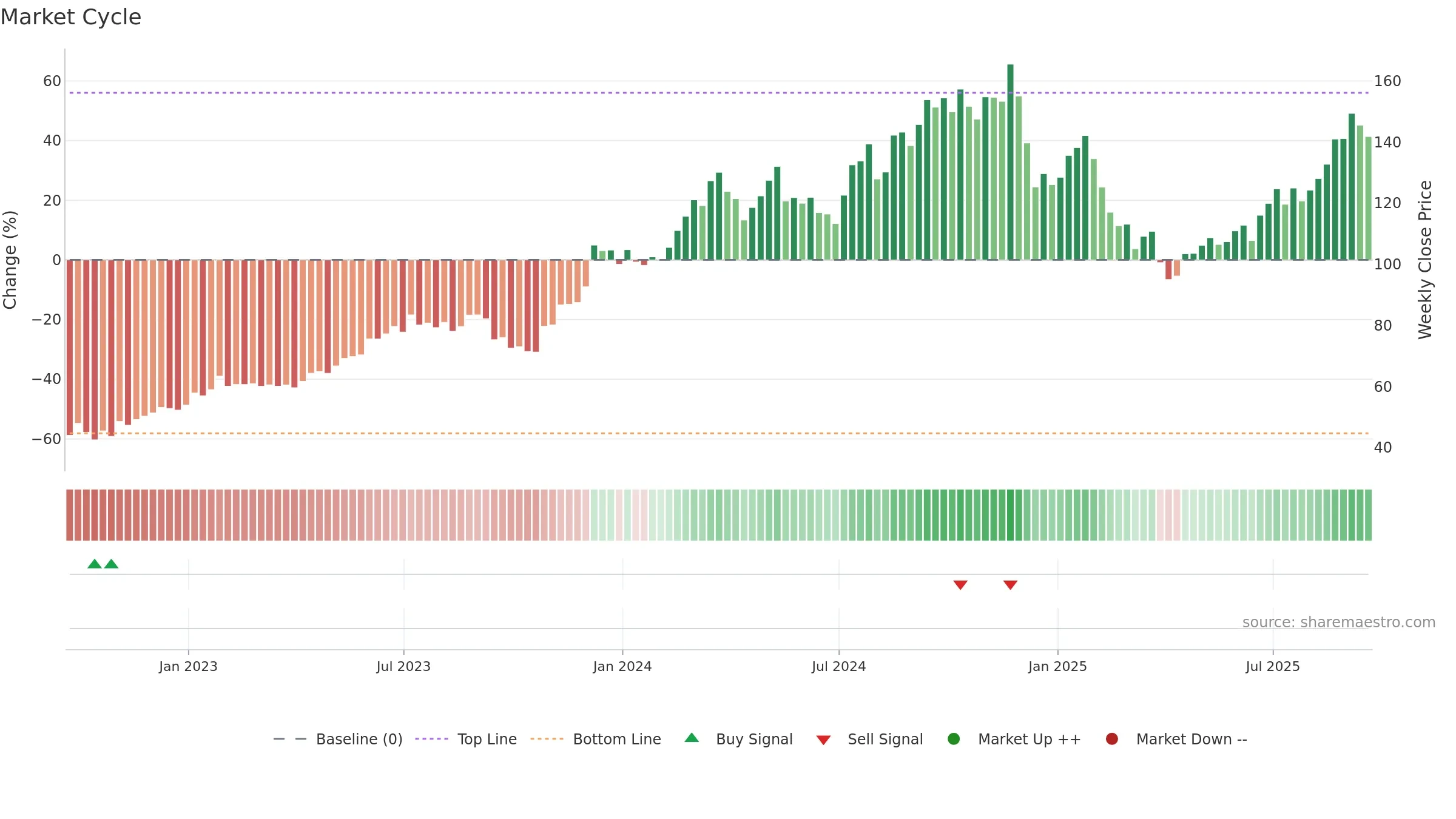Click the 160 tick on the price axis
1456x819 pixels.
[x=1387, y=81]
